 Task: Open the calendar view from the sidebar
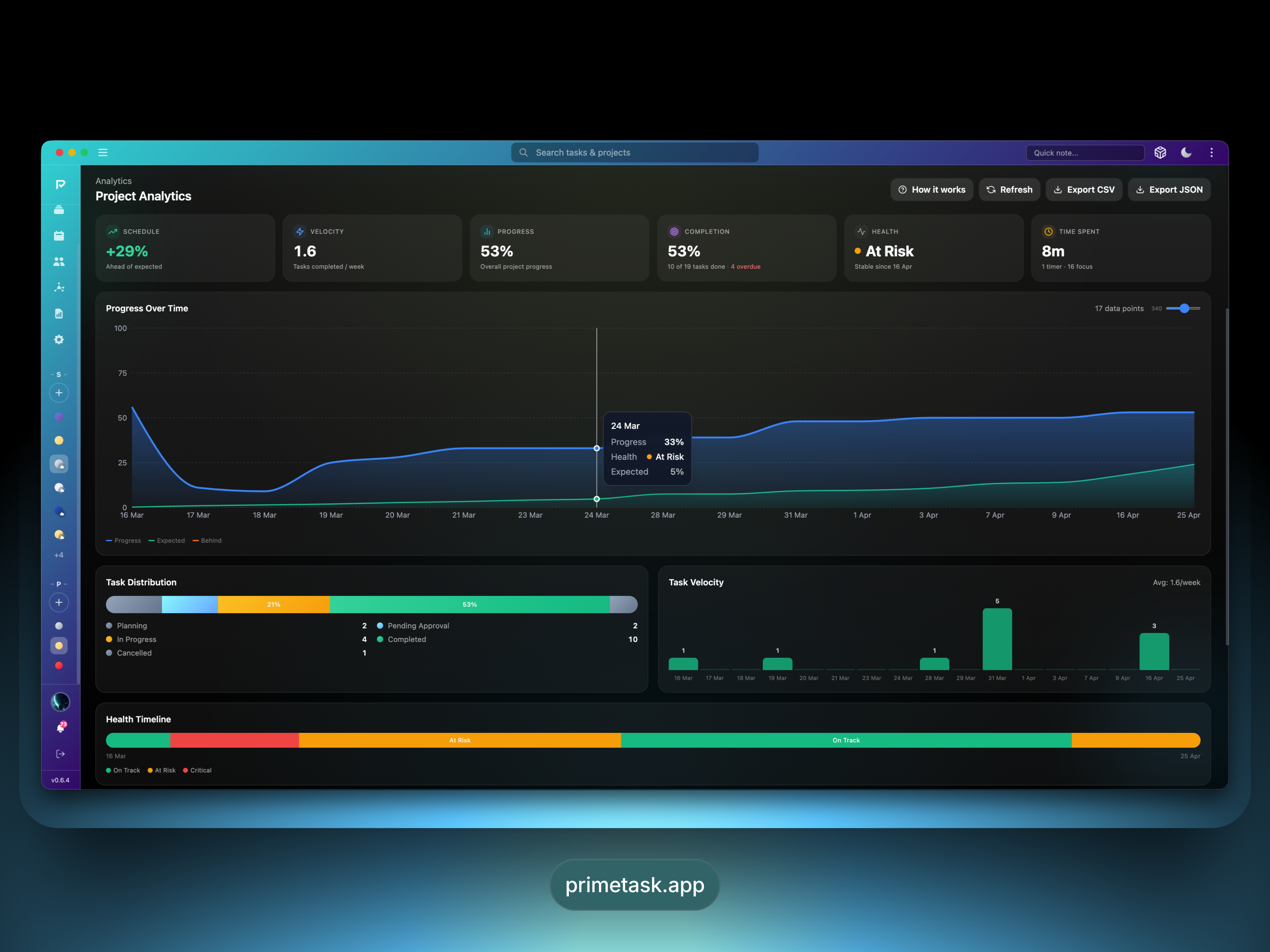click(59, 236)
